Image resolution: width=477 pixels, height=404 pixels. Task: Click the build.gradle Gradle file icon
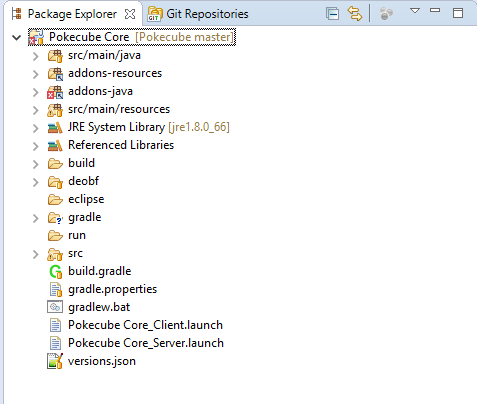[55, 272]
